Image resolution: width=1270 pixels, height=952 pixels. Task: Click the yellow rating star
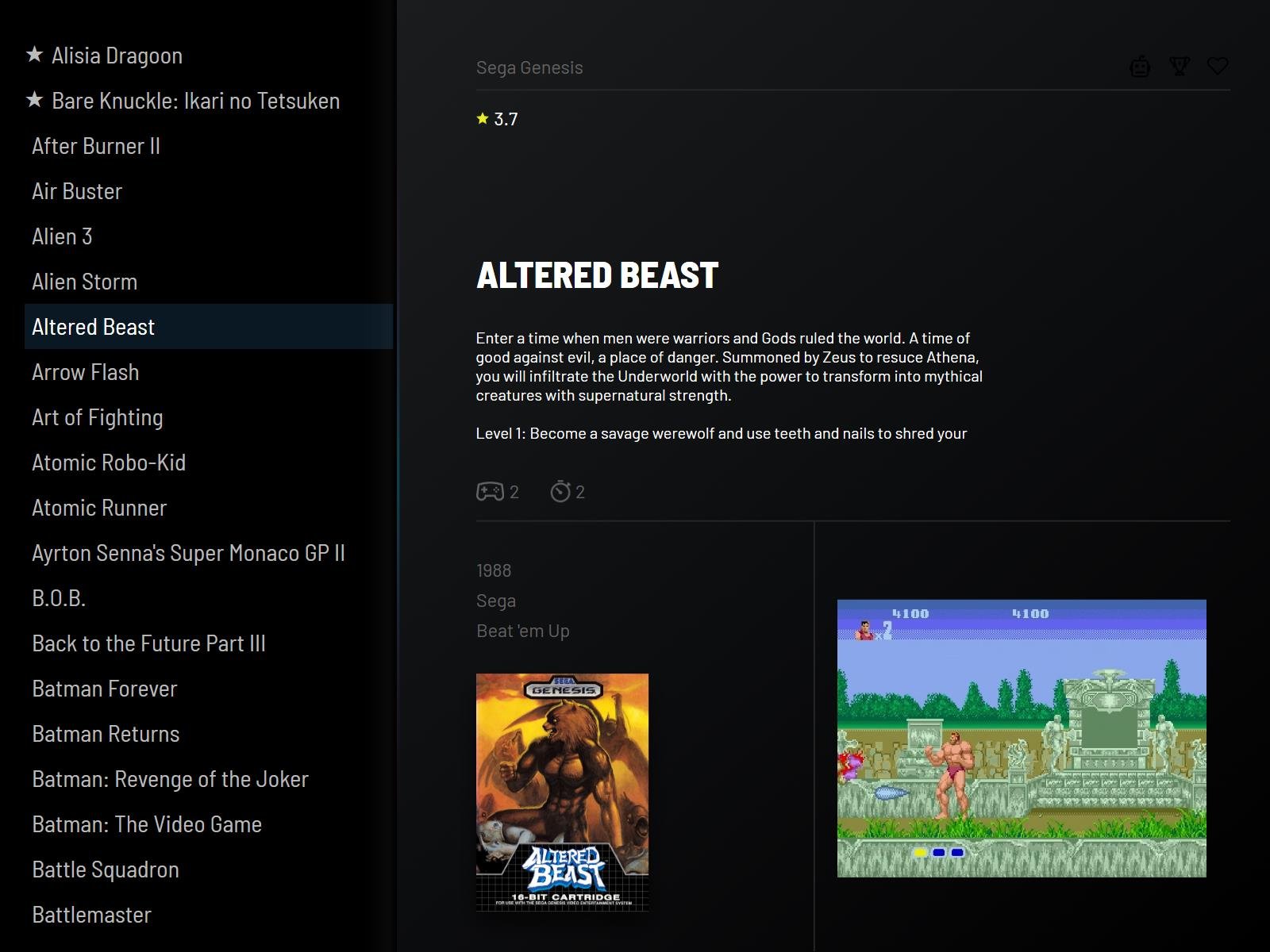(483, 119)
